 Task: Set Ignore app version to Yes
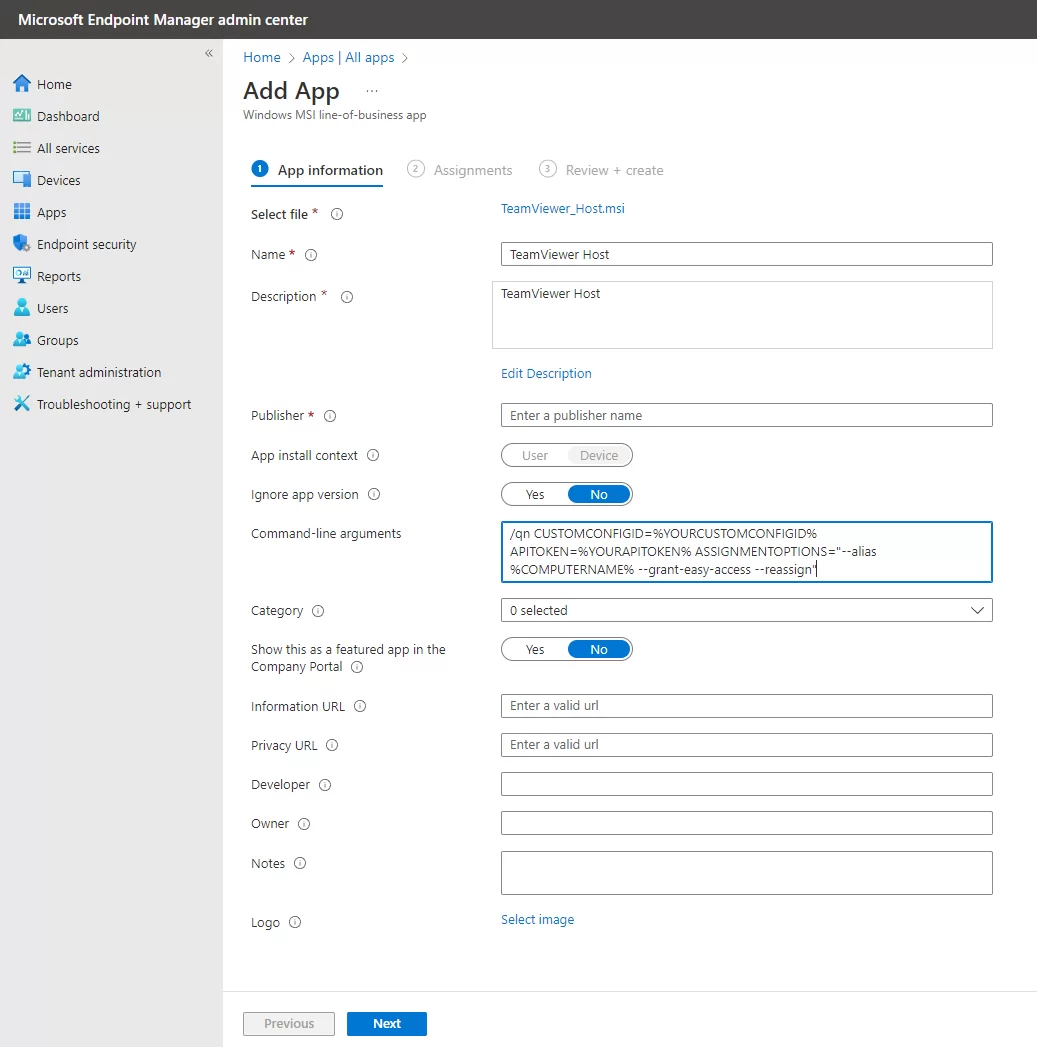[535, 494]
